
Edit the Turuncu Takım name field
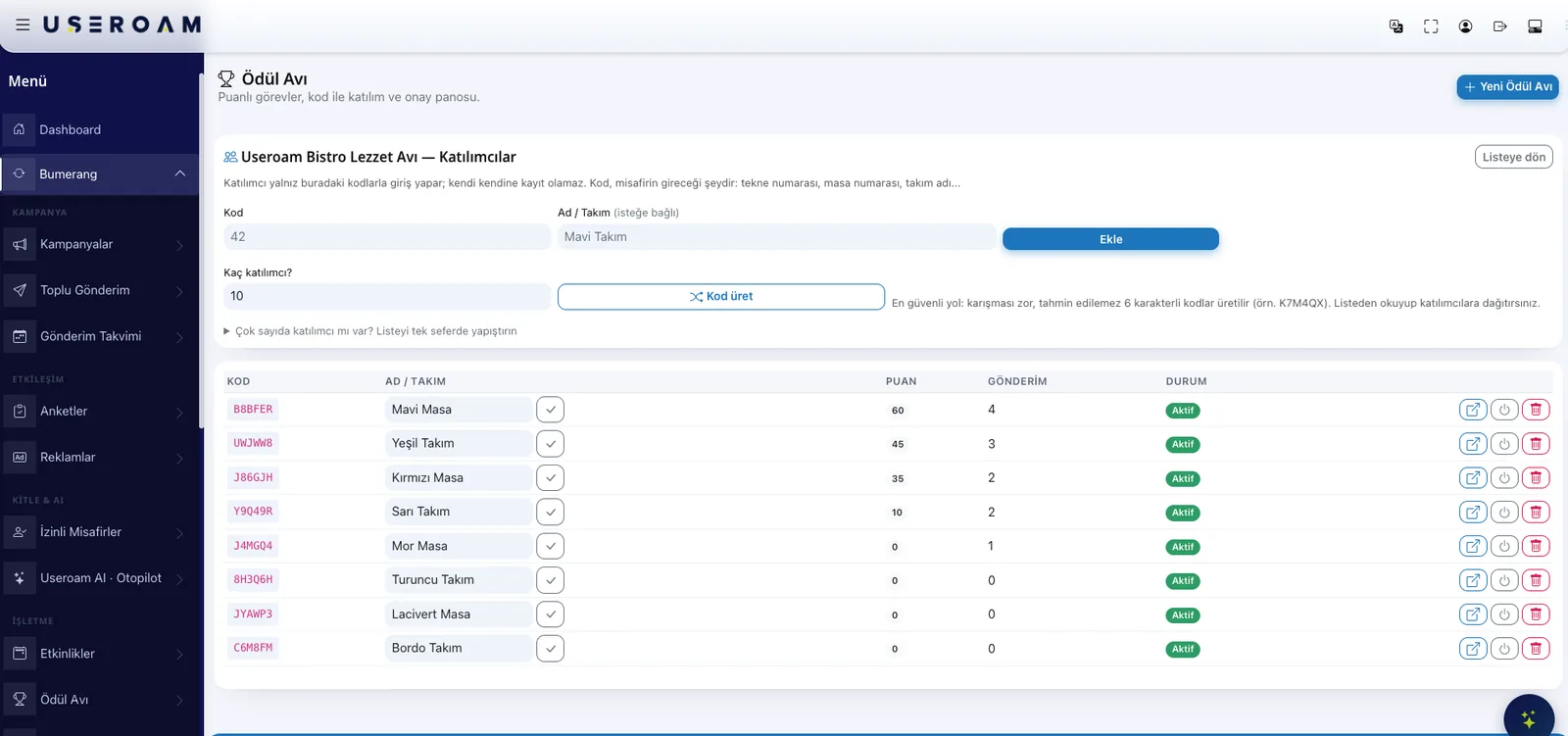(x=459, y=580)
